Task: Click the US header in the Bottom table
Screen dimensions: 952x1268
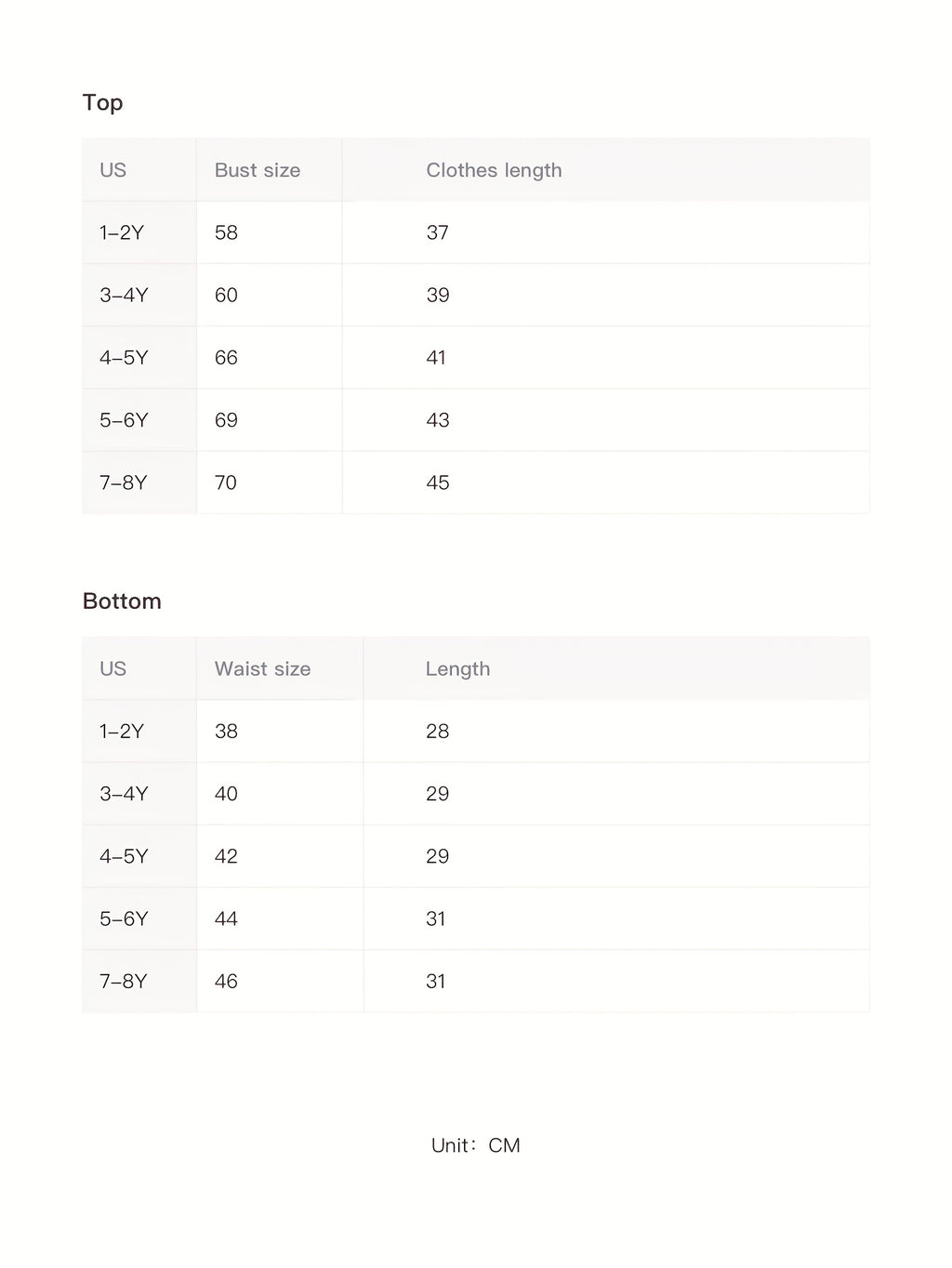Action: (112, 669)
